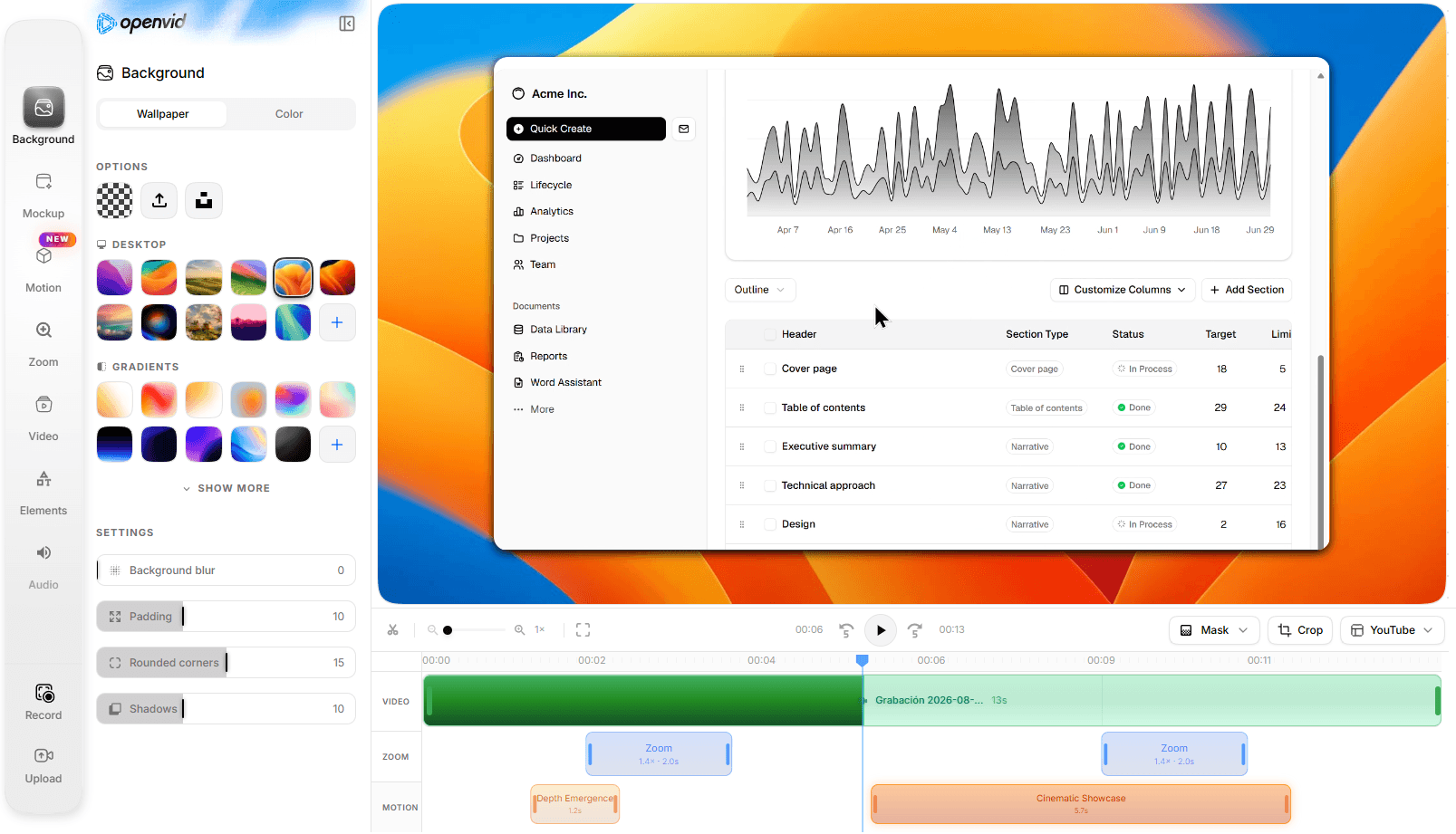This screenshot has width=1456, height=834.
Task: Click the Crop button
Action: click(1300, 630)
